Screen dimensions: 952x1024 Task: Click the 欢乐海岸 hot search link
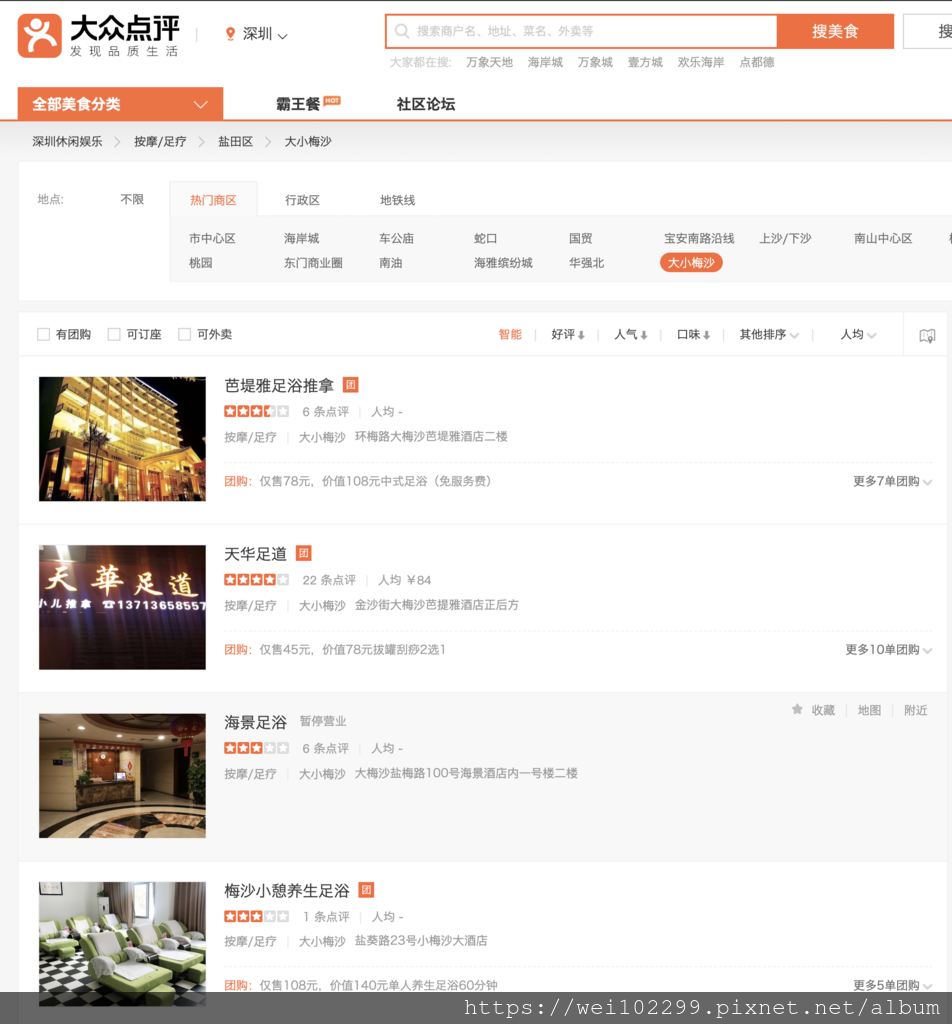click(x=701, y=62)
